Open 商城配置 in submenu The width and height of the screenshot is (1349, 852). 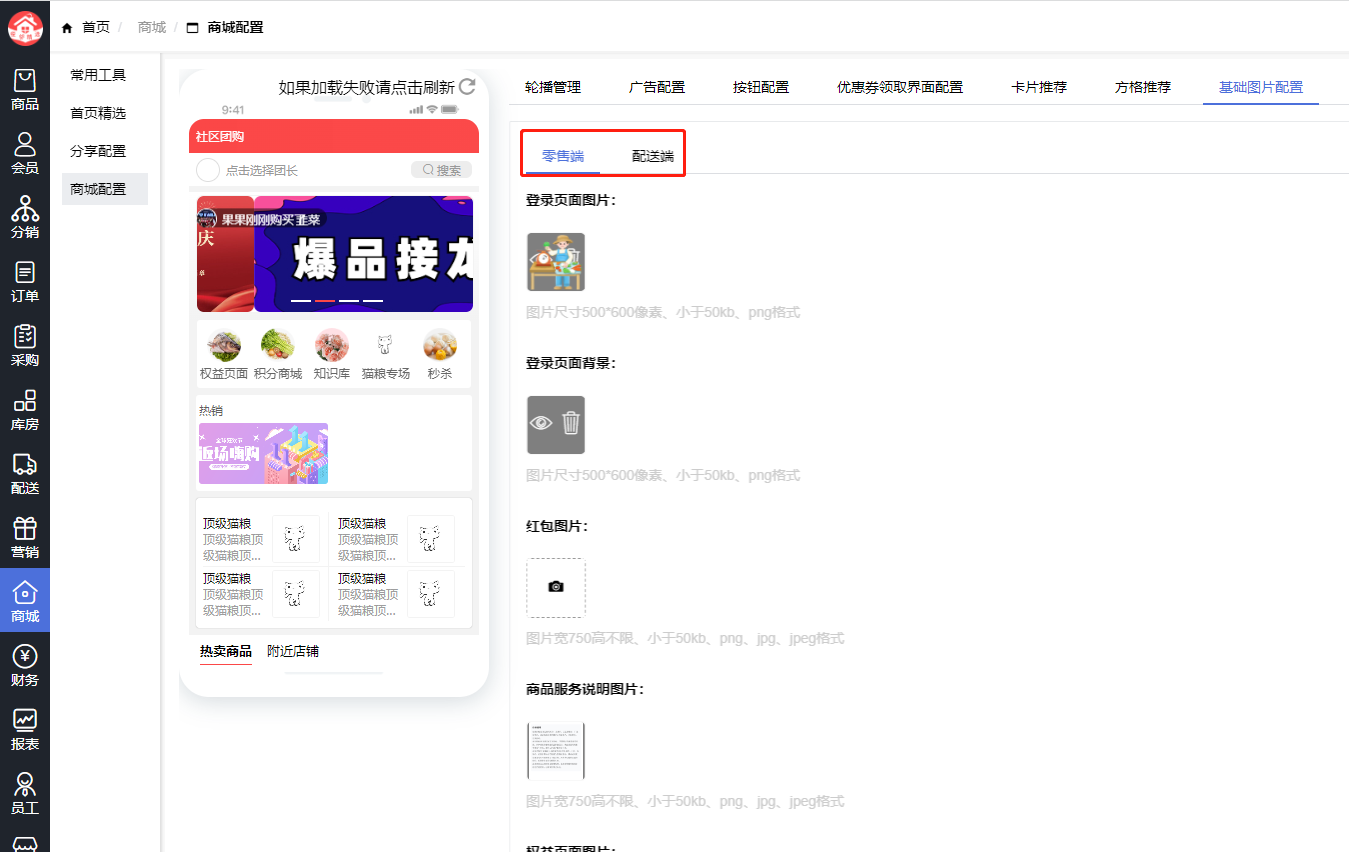[105, 189]
